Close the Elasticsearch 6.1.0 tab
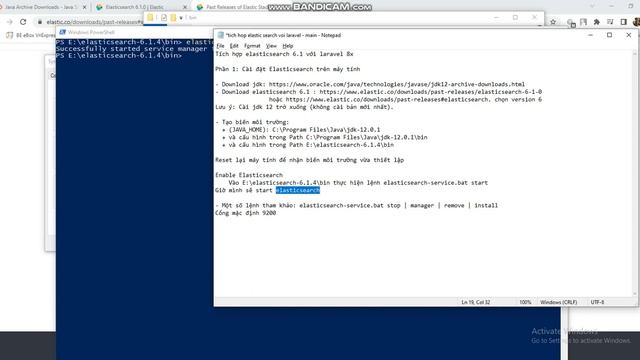 pos(184,7)
